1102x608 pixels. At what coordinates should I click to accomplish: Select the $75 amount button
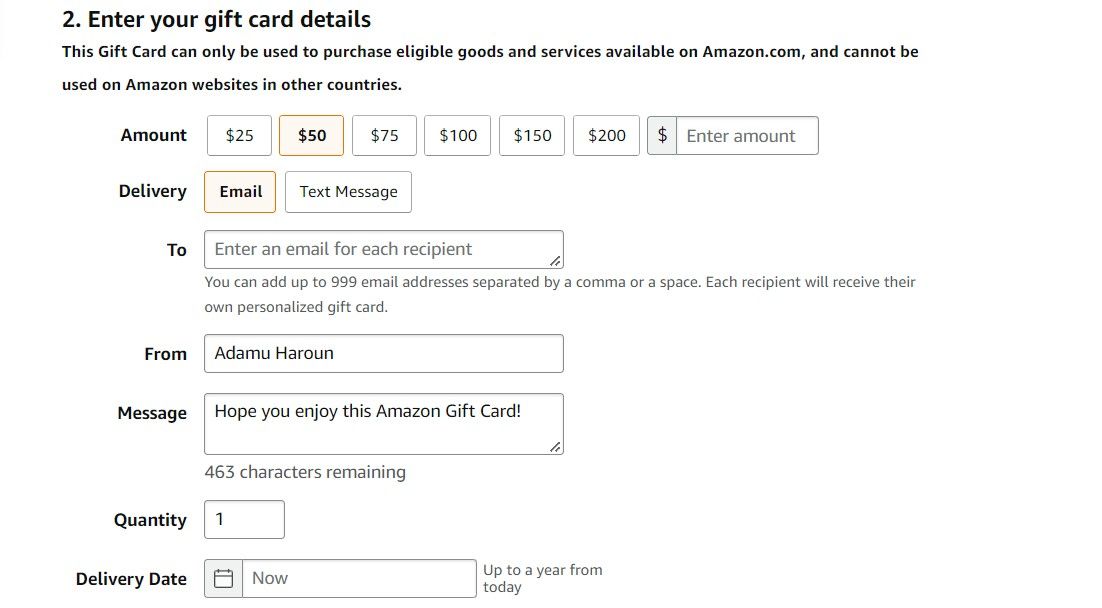coord(384,135)
